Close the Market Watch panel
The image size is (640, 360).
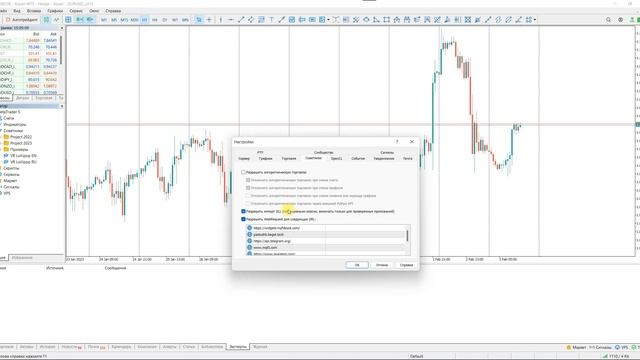tap(62, 28)
